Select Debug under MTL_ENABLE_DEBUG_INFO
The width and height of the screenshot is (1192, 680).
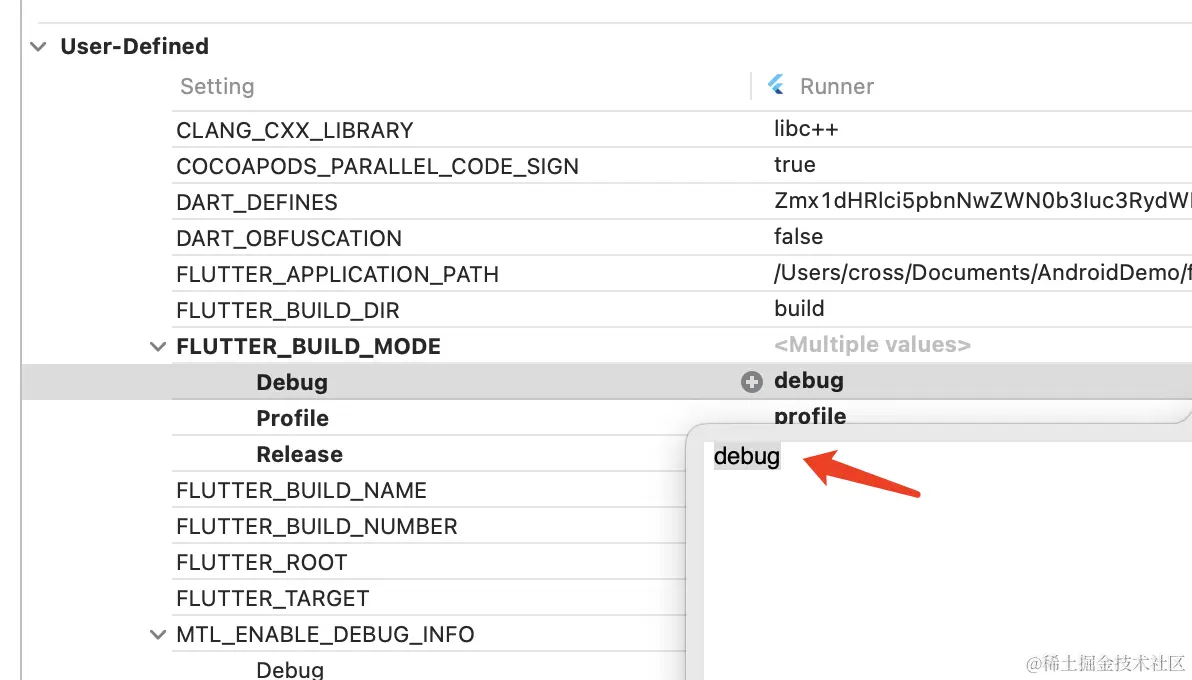click(x=290, y=669)
